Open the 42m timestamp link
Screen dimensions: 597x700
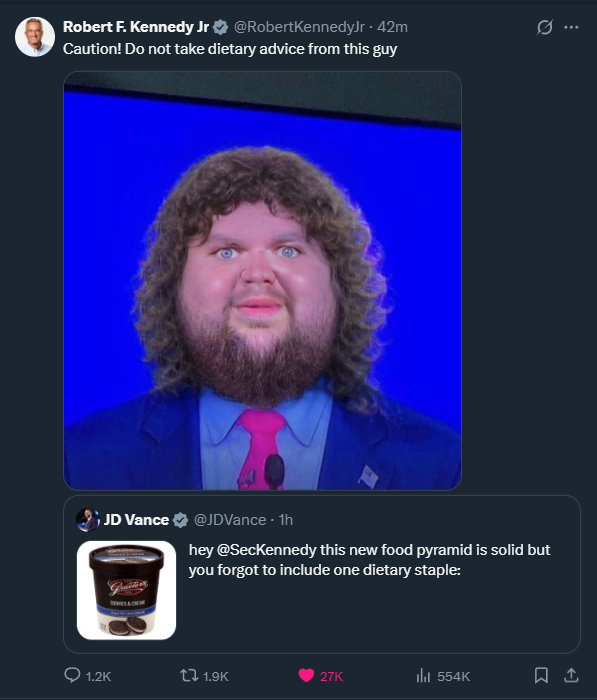point(392,27)
